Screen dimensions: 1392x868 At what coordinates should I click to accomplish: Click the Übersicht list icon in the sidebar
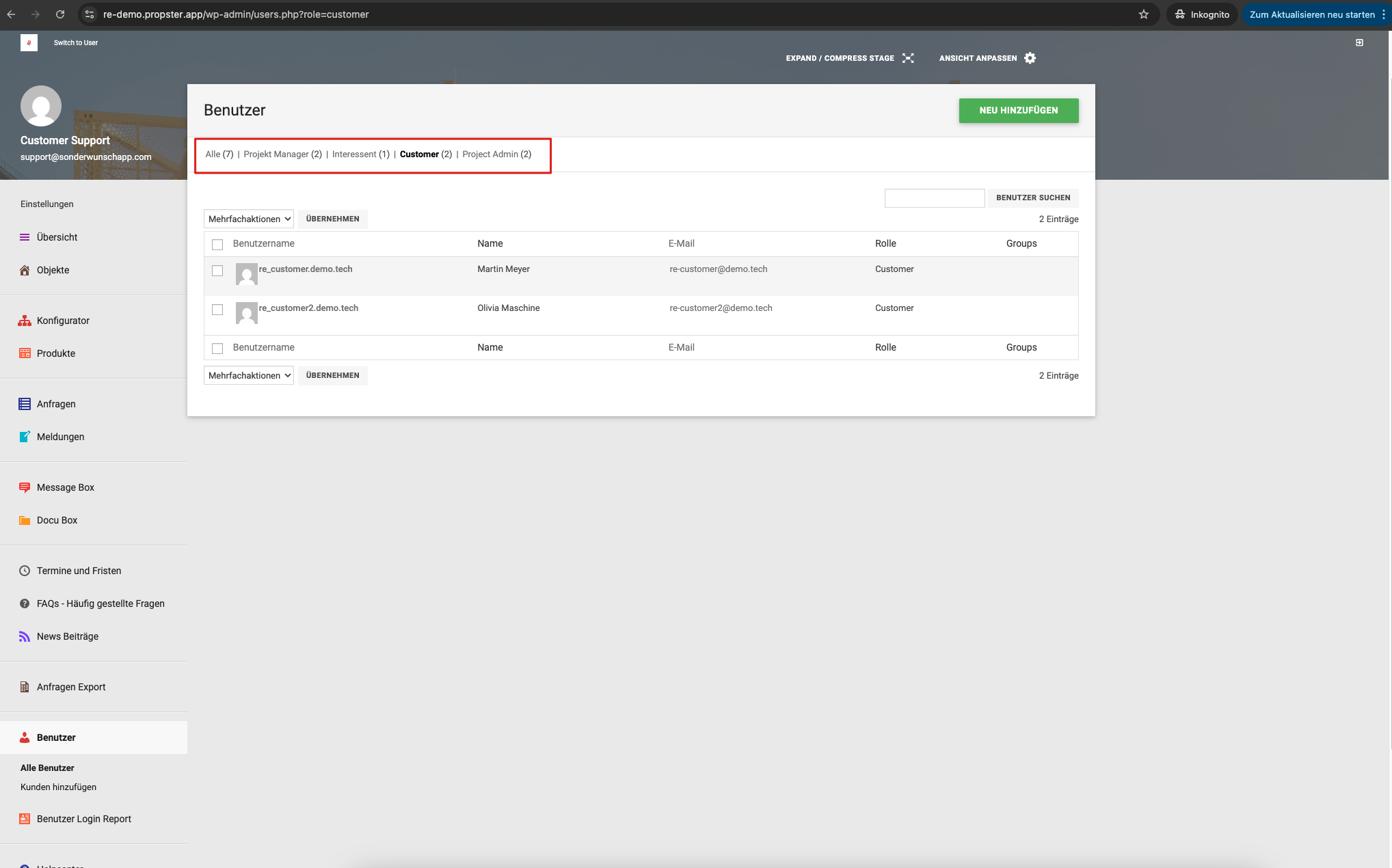(25, 237)
